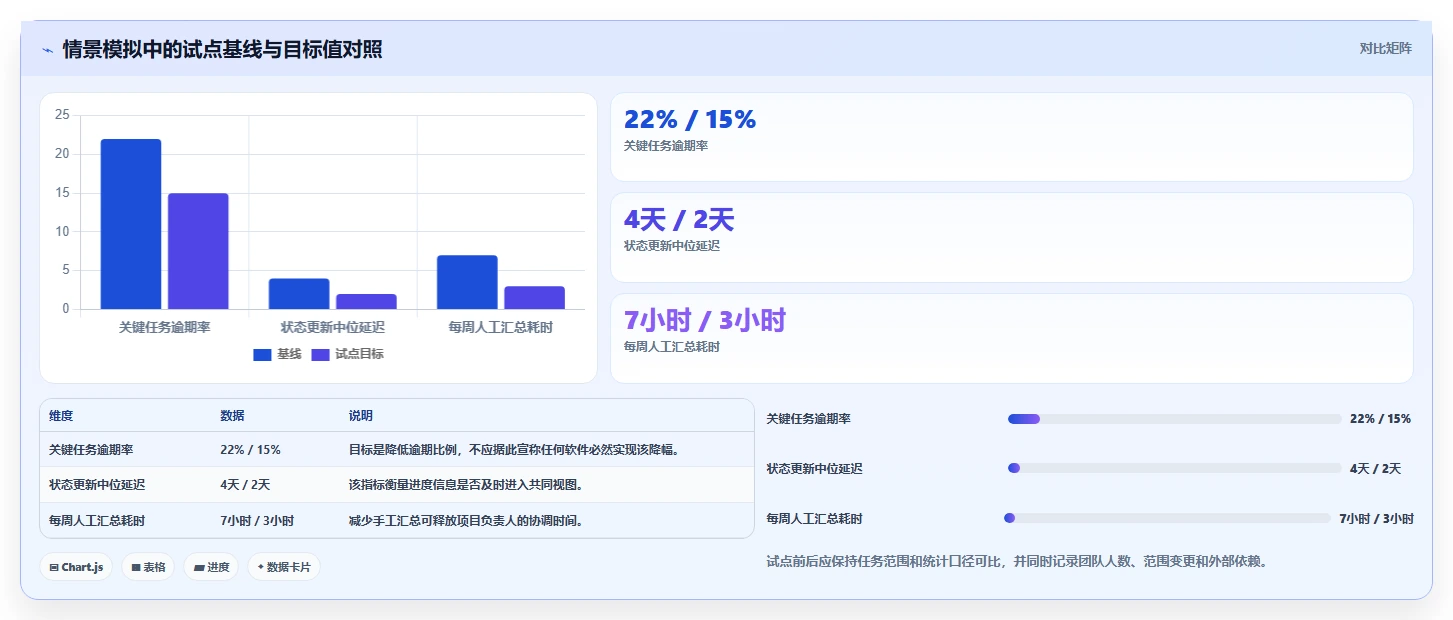Click the Chart.js tag chip
1453x620 pixels.
[x=76, y=567]
